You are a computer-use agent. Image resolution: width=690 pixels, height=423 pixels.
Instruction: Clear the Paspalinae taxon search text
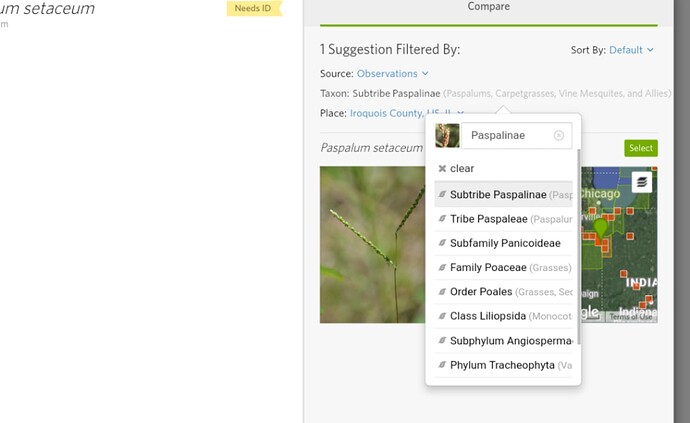click(559, 135)
